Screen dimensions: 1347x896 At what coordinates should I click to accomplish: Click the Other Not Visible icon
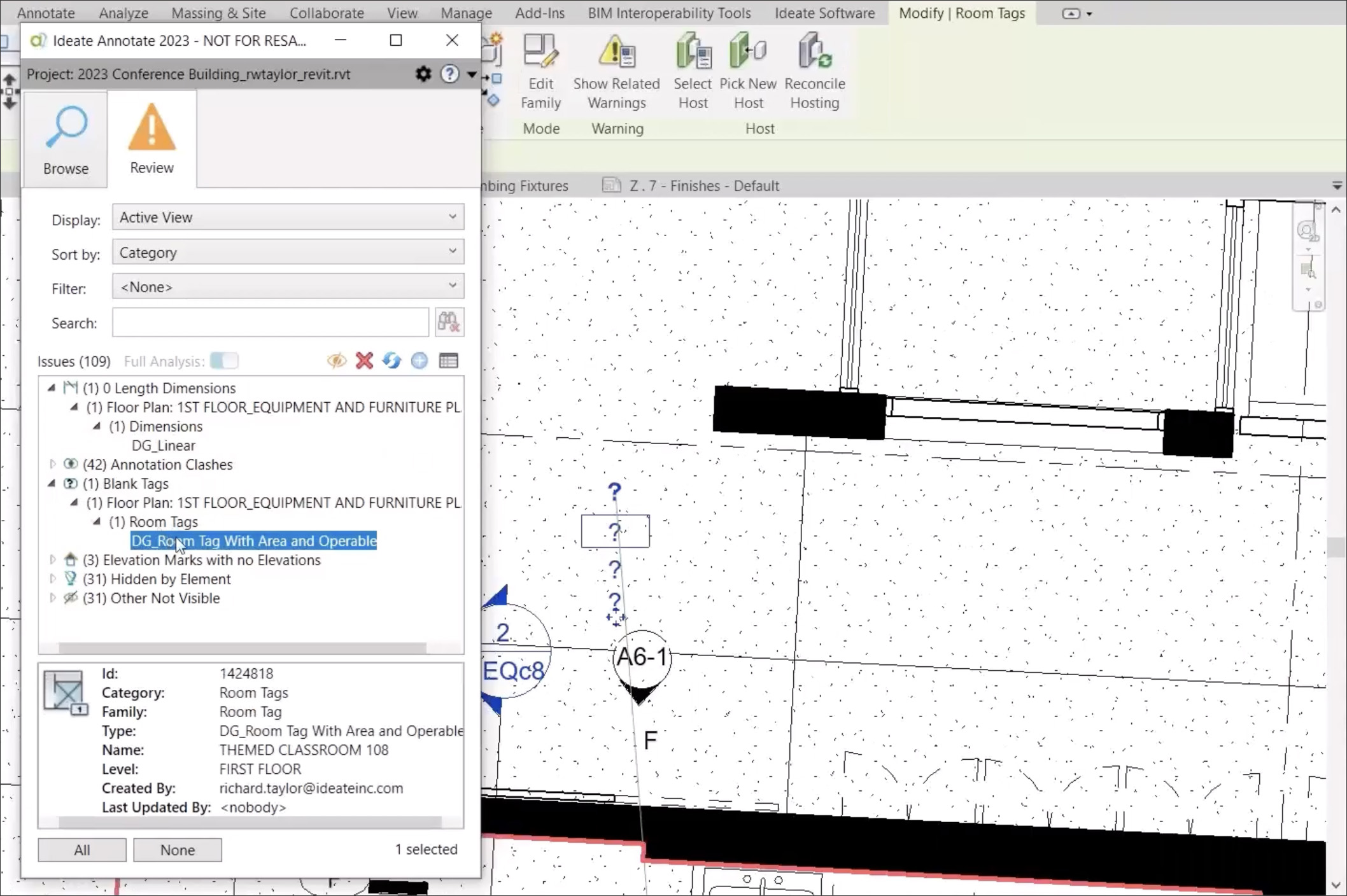(x=71, y=598)
